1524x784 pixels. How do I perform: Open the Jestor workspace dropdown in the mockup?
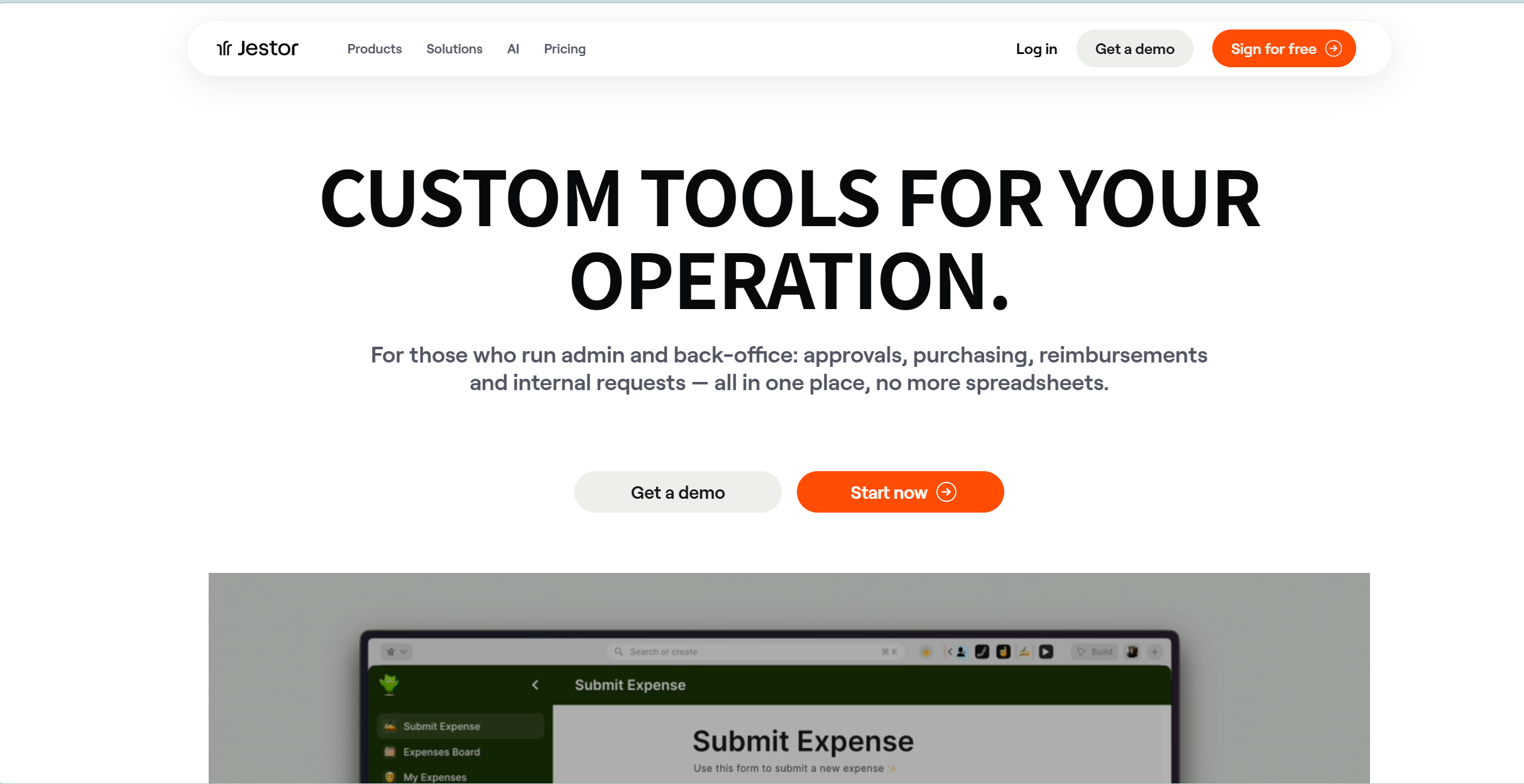(x=397, y=651)
